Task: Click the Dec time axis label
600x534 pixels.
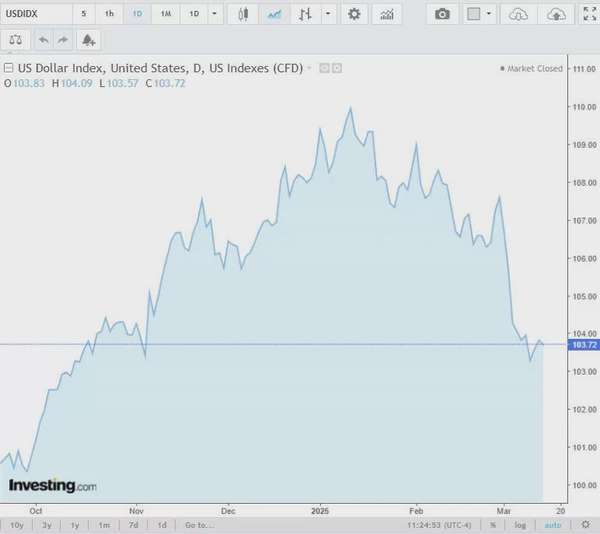Action: pyautogui.click(x=228, y=511)
